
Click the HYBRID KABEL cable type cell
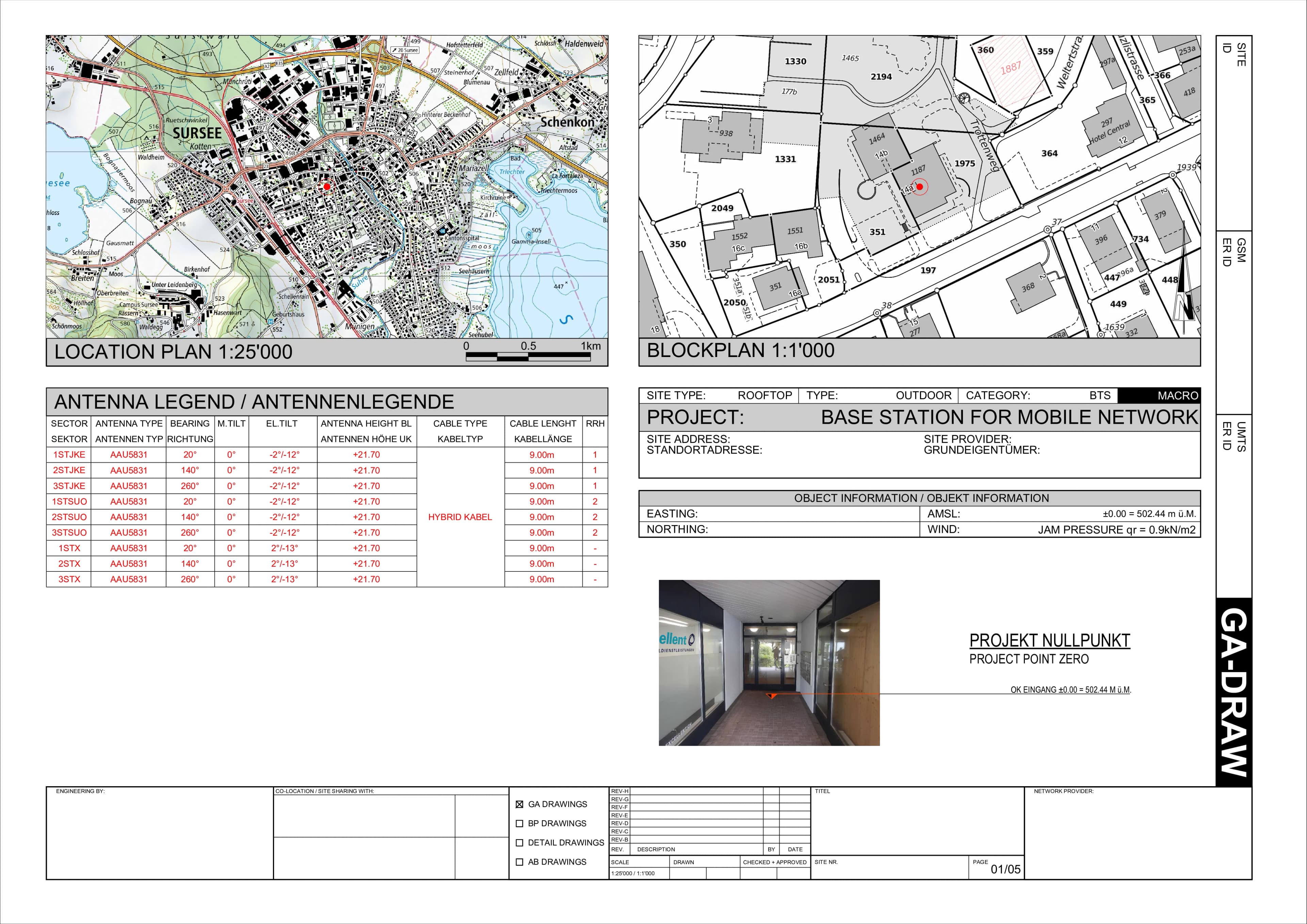(x=460, y=517)
